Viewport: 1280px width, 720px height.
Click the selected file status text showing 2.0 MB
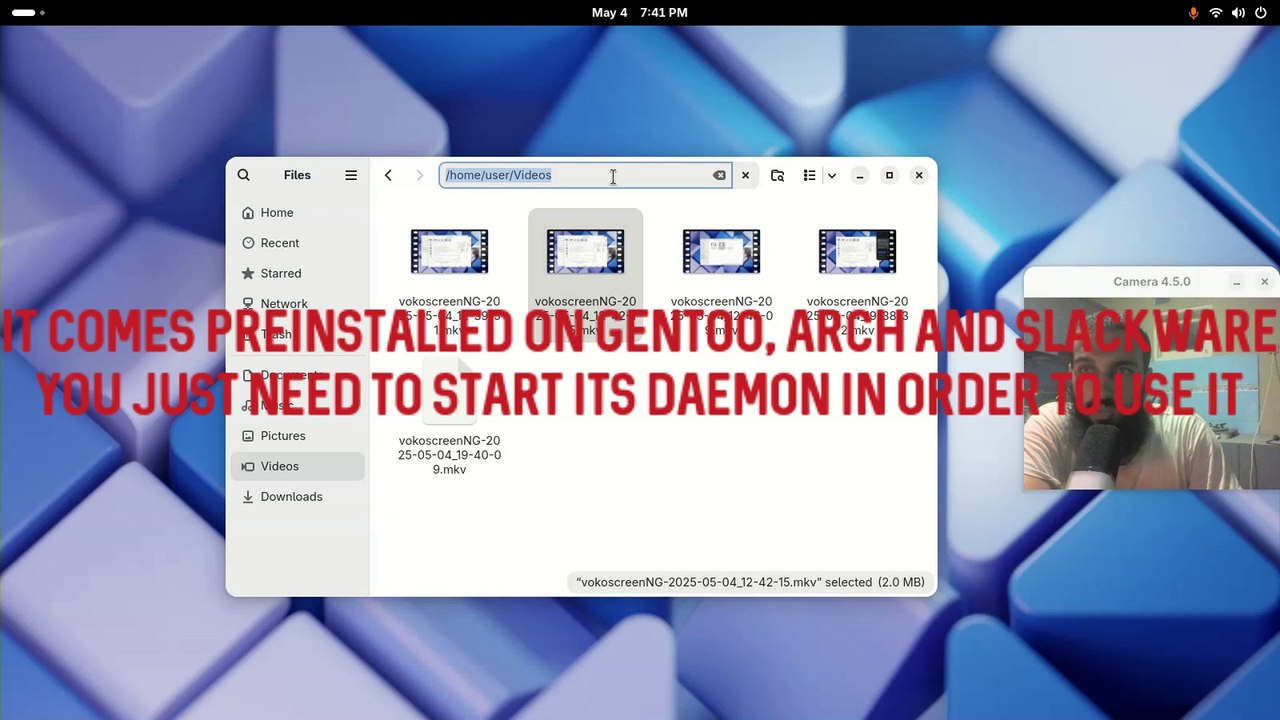point(750,582)
